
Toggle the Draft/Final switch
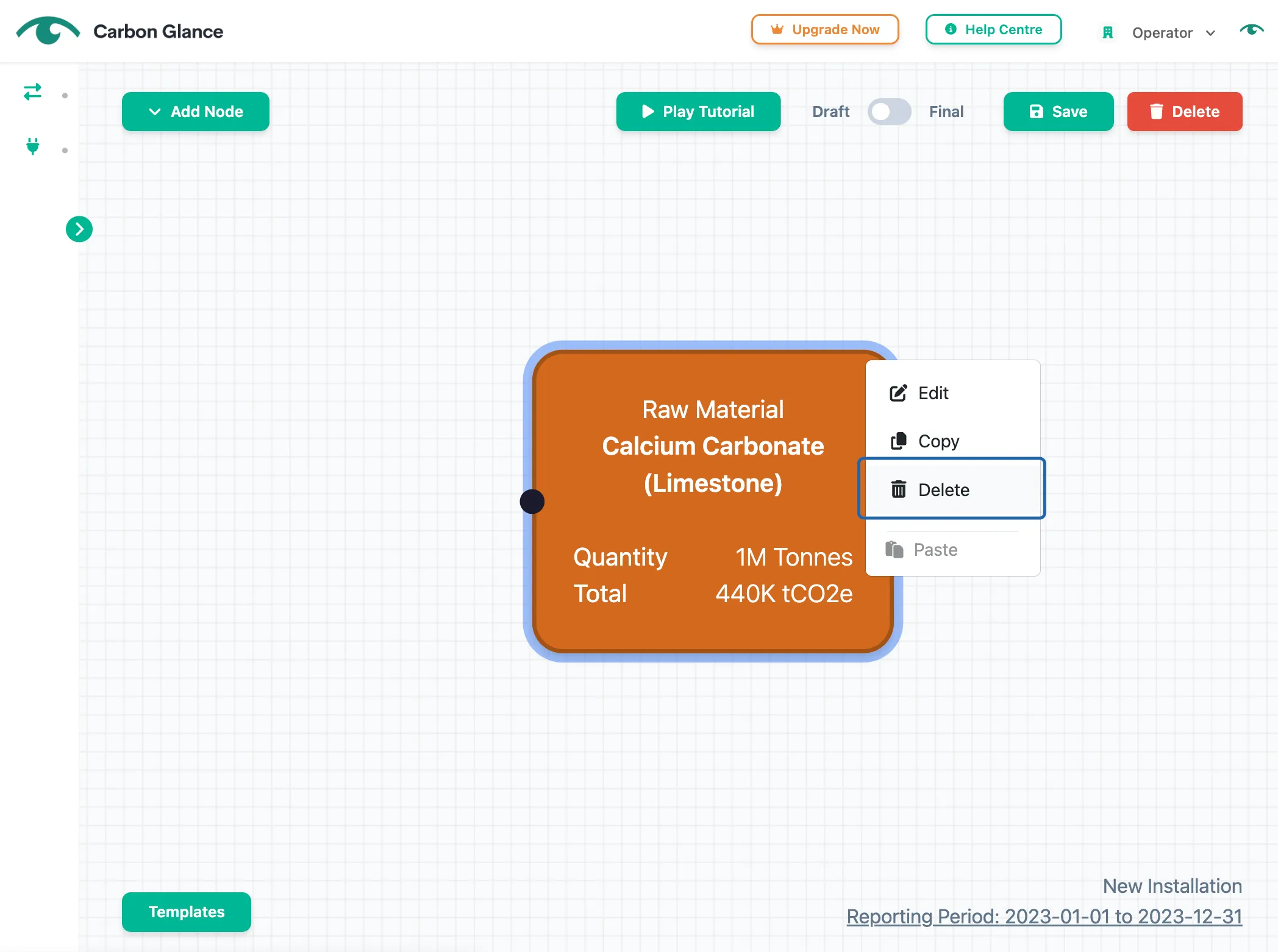click(889, 112)
